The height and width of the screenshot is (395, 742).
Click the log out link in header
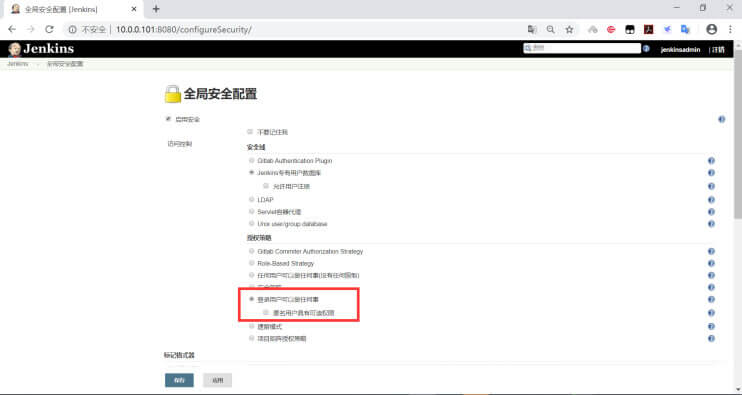pyautogui.click(x=717, y=49)
